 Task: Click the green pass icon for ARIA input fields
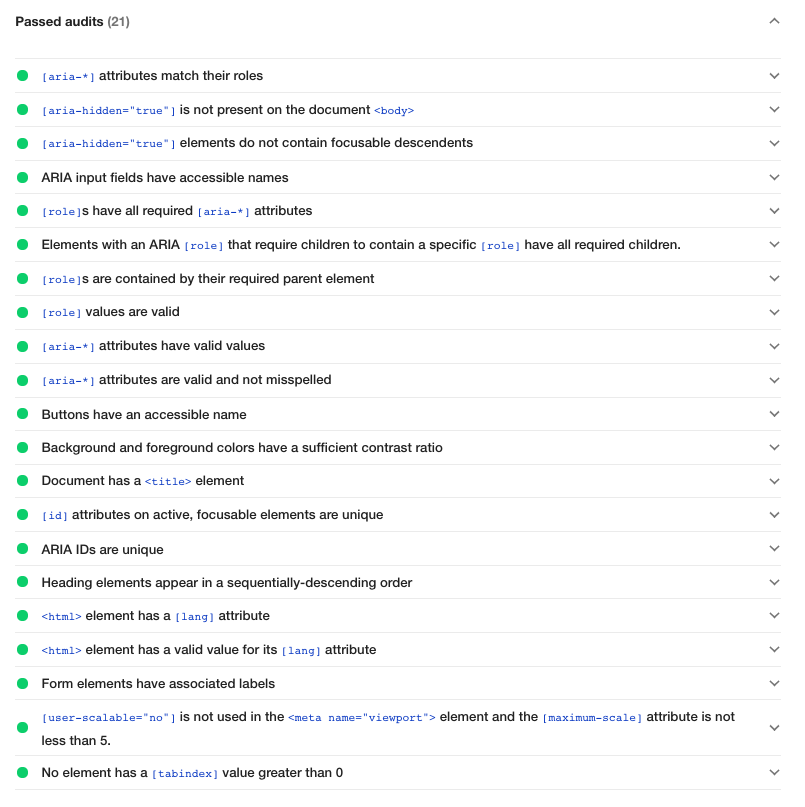[x=23, y=177]
